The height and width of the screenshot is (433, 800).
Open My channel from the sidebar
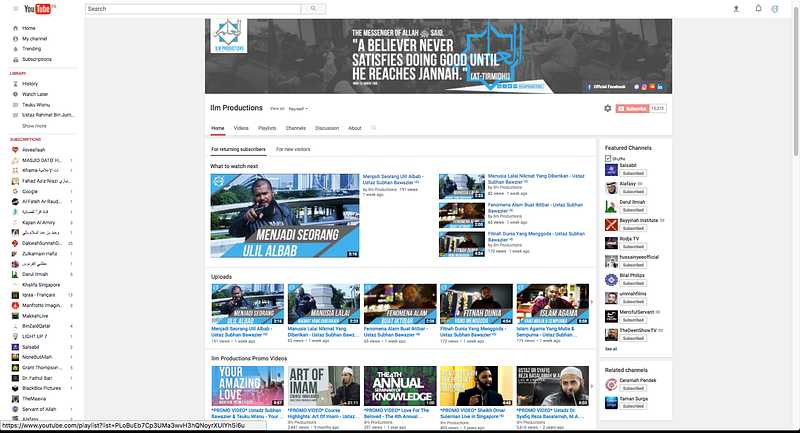point(34,39)
